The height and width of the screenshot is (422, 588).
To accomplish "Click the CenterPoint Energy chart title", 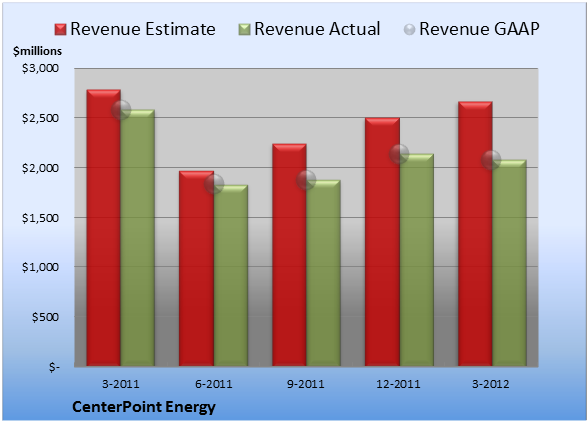I will tap(144, 407).
